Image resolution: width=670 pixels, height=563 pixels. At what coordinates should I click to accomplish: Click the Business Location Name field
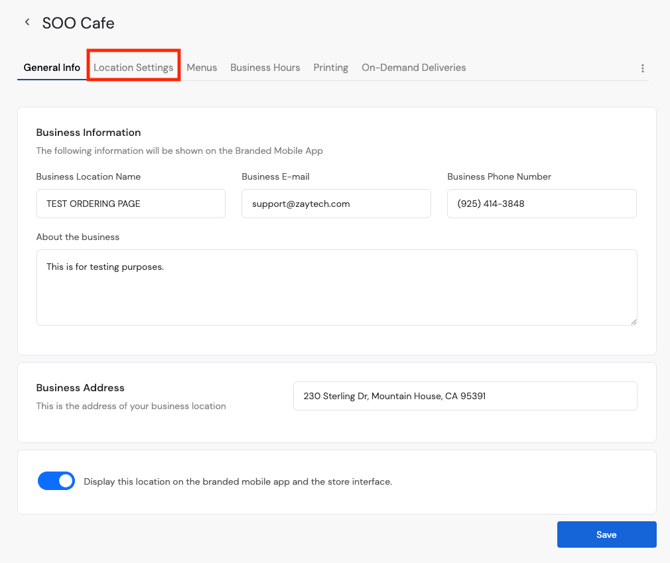(131, 204)
